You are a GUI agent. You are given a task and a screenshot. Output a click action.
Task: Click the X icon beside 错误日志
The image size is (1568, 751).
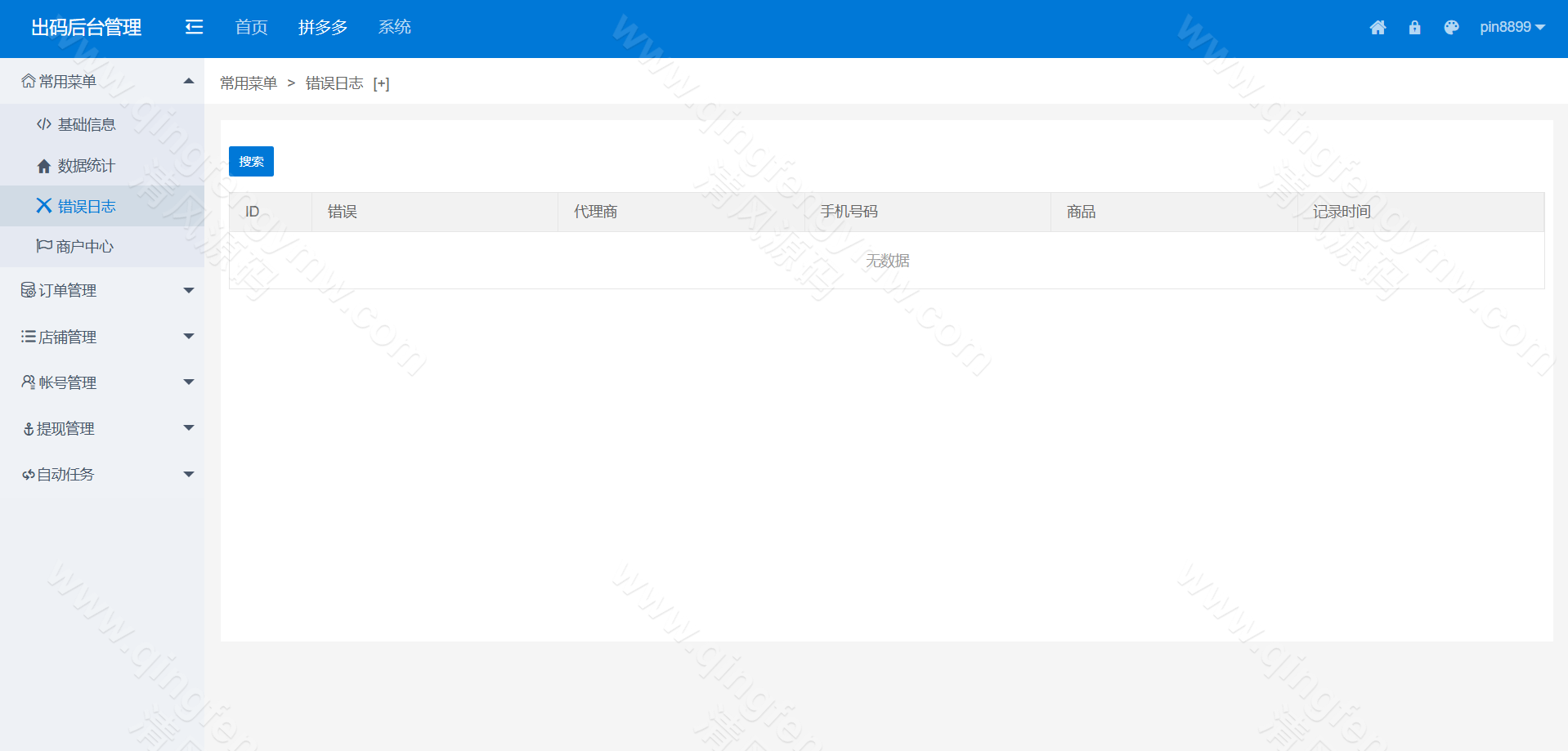coord(44,206)
